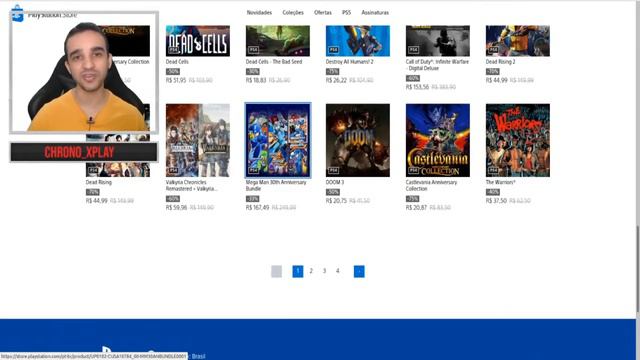640x360 pixels.
Task: Click the R$ 37,50 Warriors price
Action: (x=496, y=201)
